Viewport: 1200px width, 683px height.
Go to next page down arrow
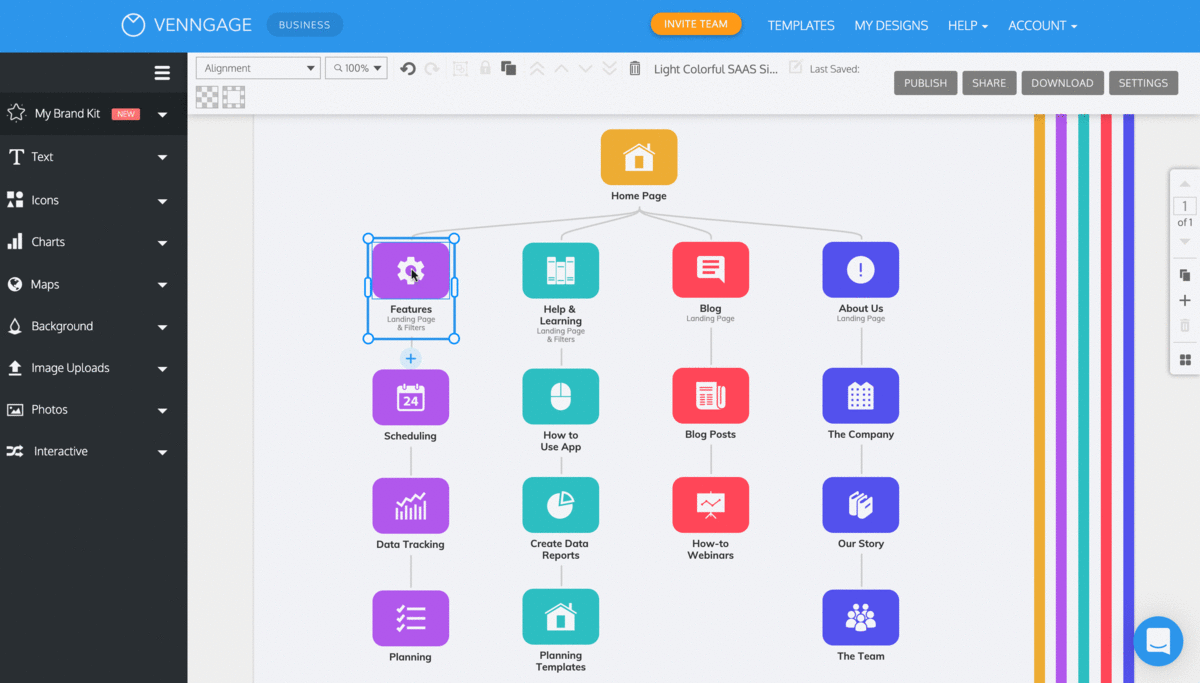(1185, 241)
